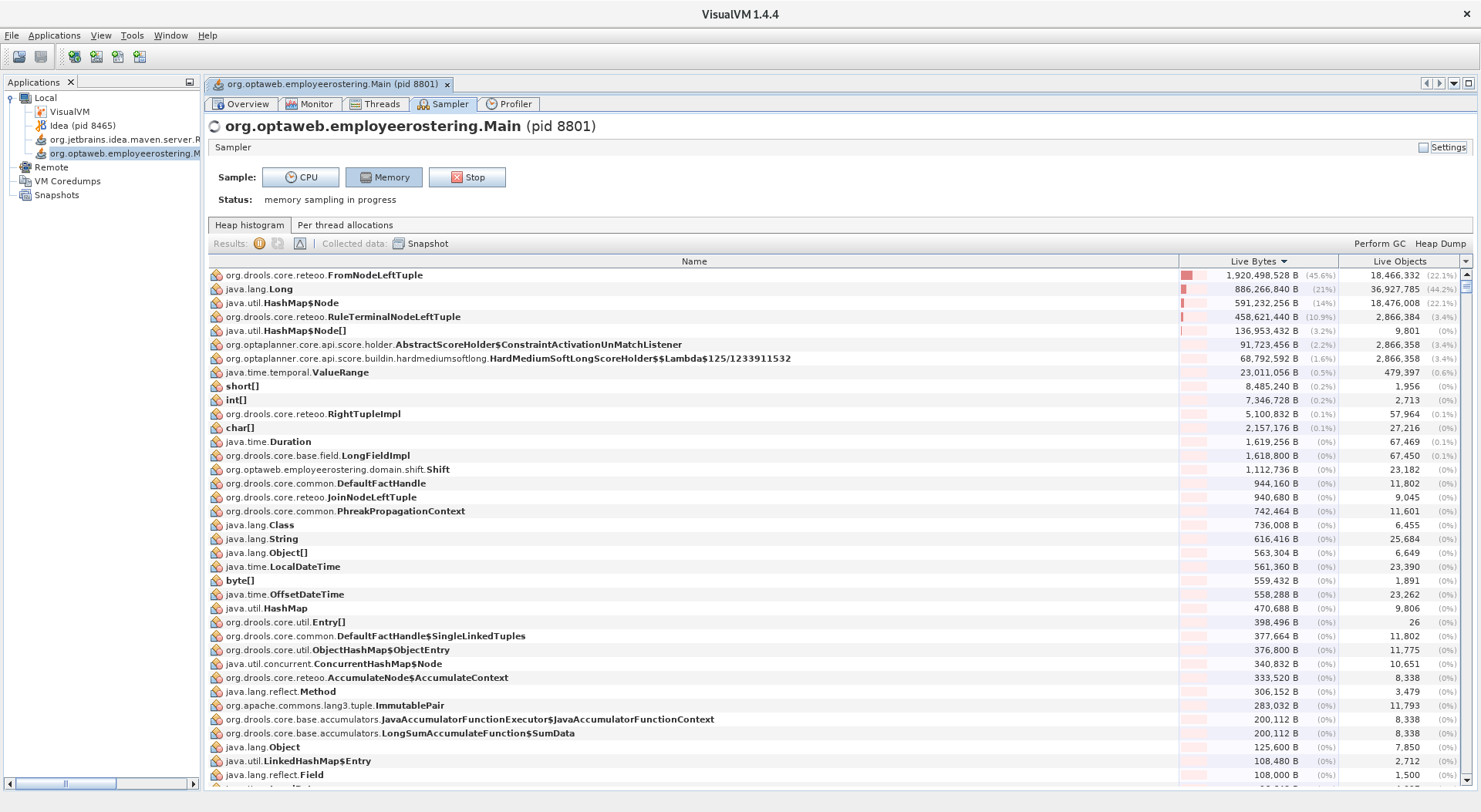Image resolution: width=1481 pixels, height=812 pixels.
Task: Open the column chooser dropdown in the table corner
Action: 1466,261
